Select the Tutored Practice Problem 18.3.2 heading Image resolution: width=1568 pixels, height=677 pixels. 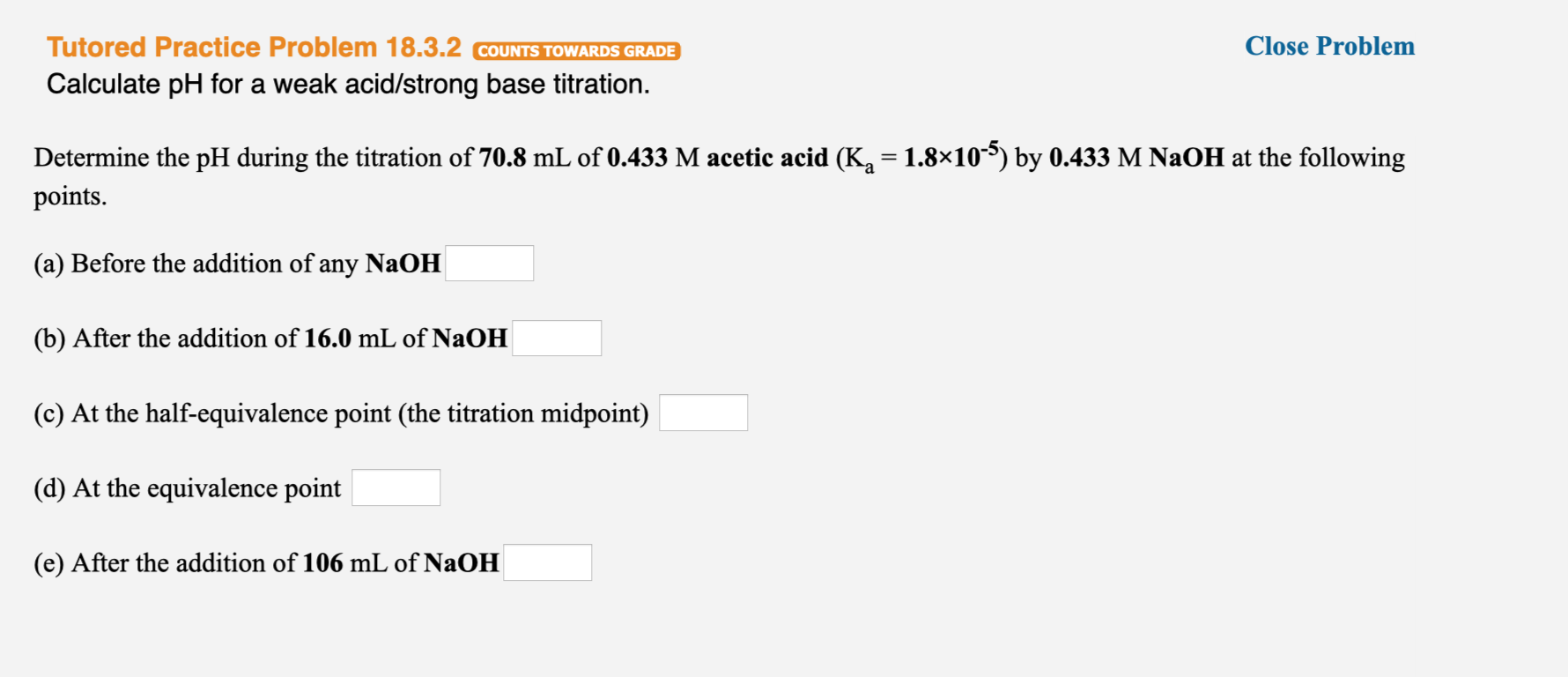(254, 47)
